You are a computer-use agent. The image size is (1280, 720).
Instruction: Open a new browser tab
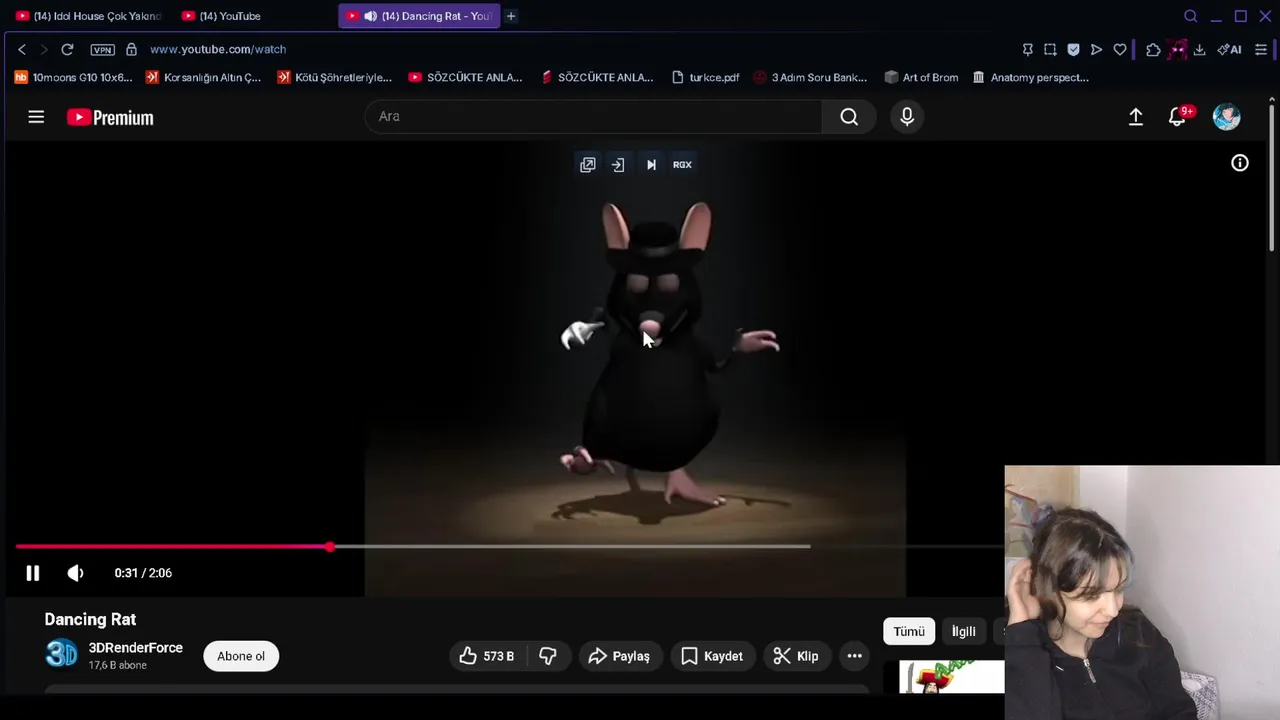coord(511,16)
